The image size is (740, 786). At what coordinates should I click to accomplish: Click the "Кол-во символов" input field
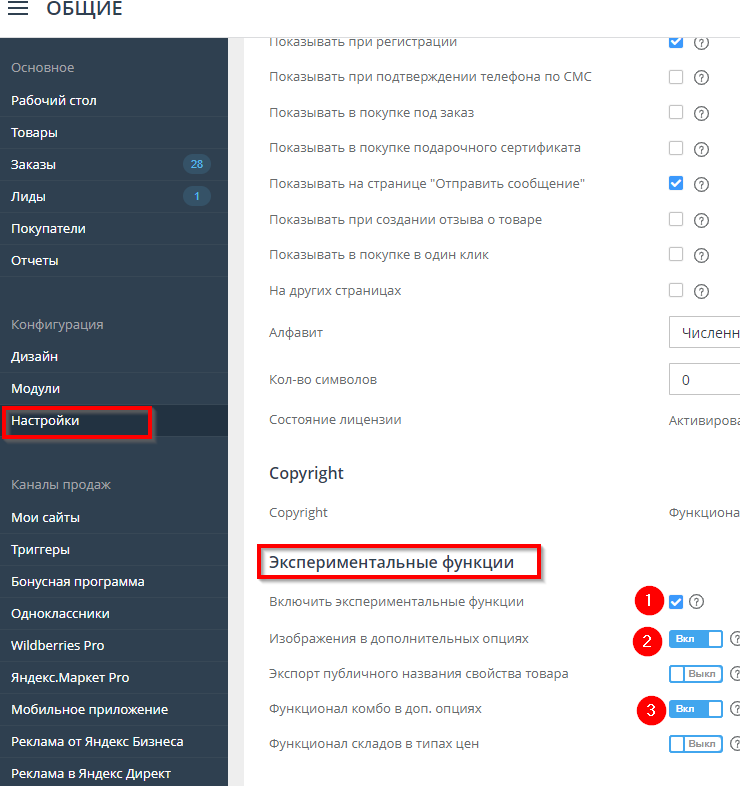(x=704, y=380)
